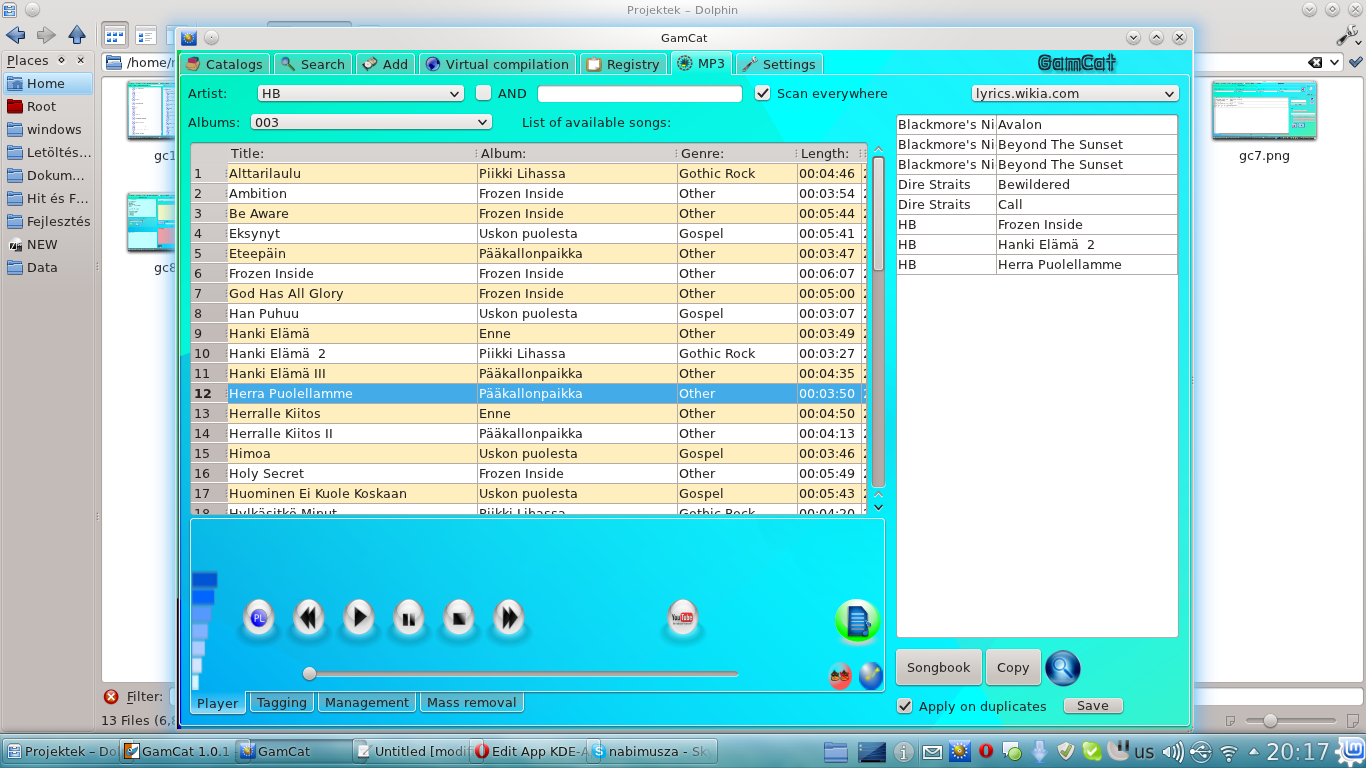Skip ahead with the fast-forward button
Image resolution: width=1366 pixels, height=768 pixels.
tap(509, 618)
